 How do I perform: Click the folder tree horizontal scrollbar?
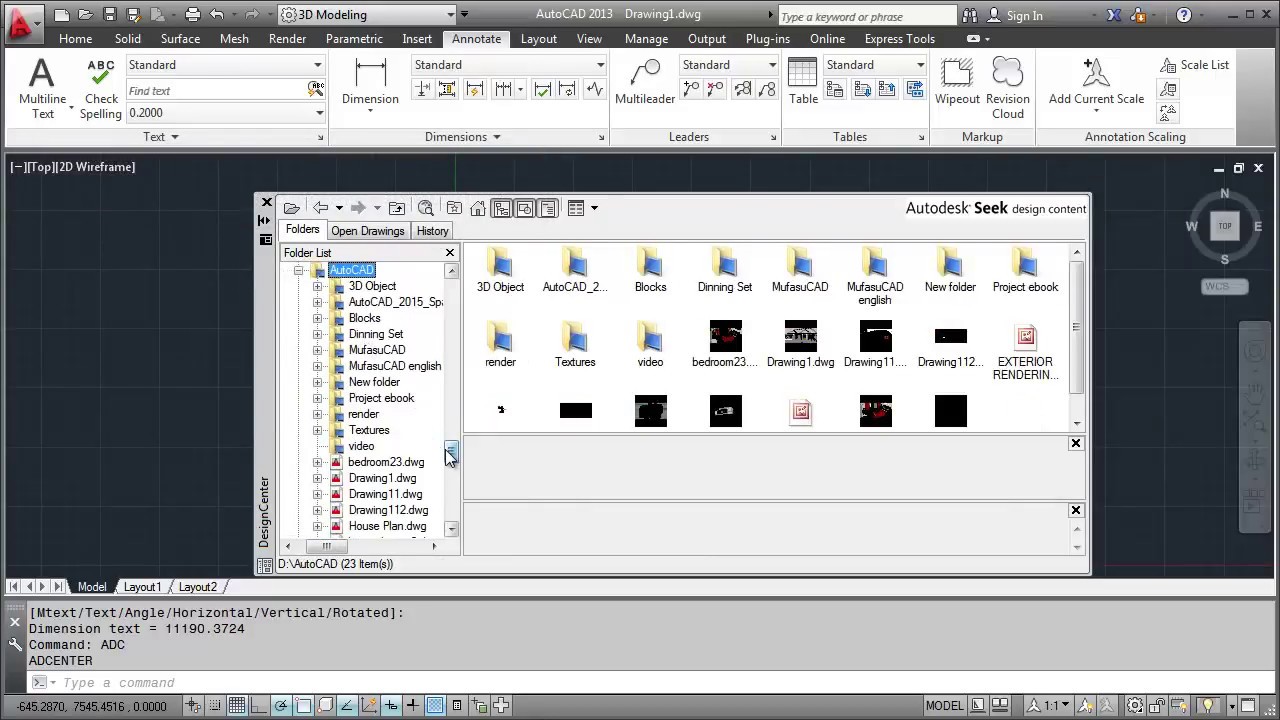[325, 546]
